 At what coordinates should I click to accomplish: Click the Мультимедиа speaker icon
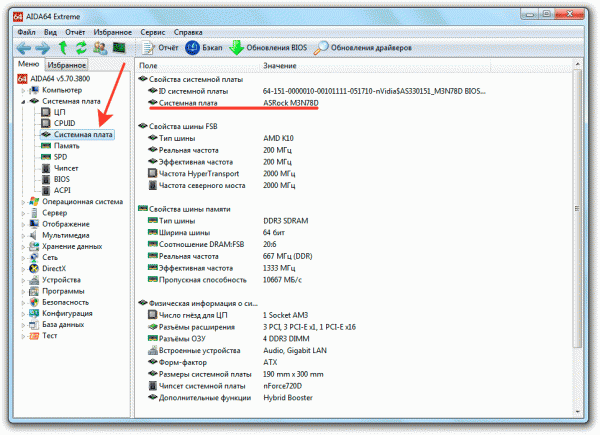[x=34, y=235]
